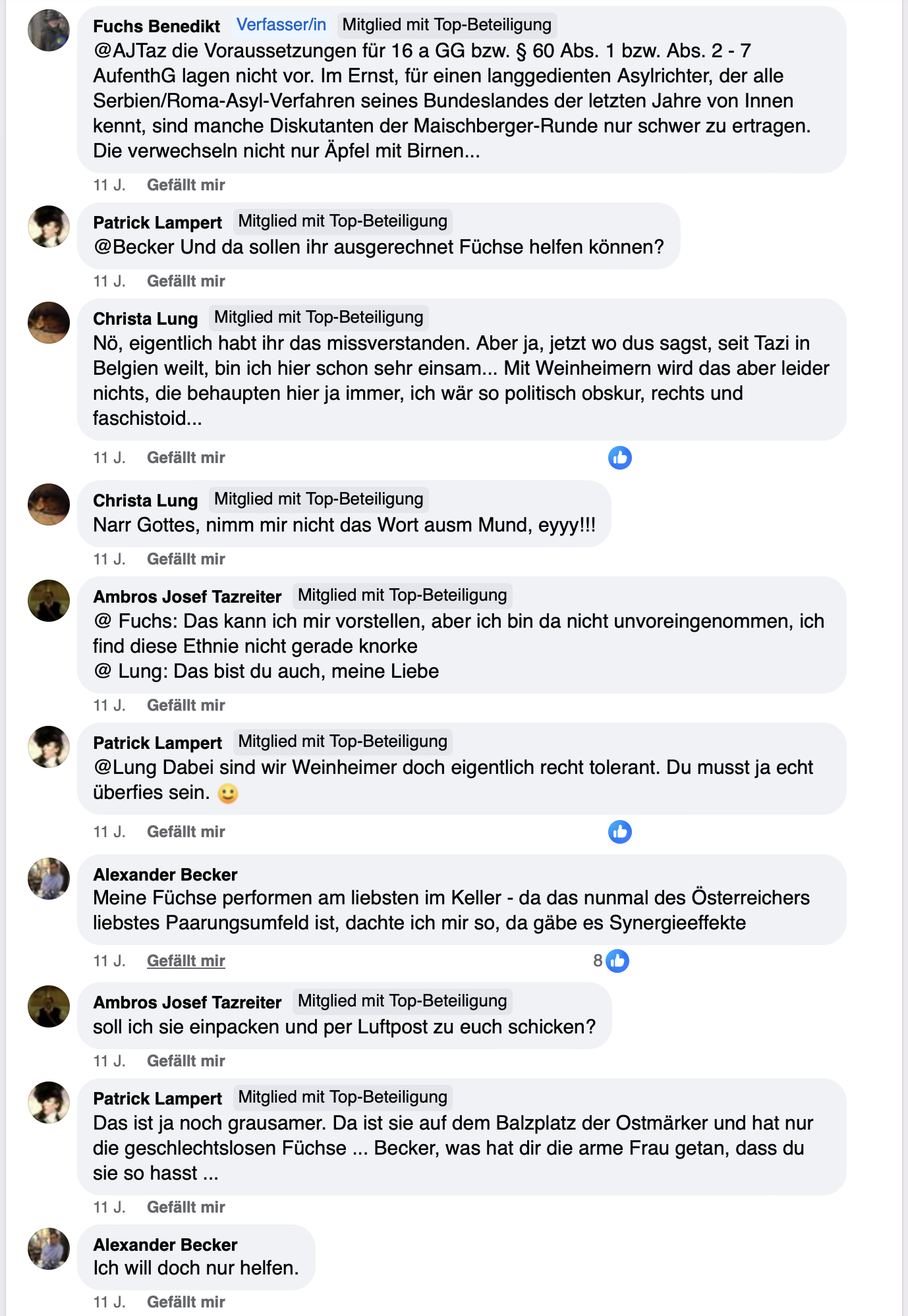This screenshot has height=1316, width=908.
Task: Open the "11 J." timestamp below "Das ist ja noch grausamer"
Action: point(109,1207)
